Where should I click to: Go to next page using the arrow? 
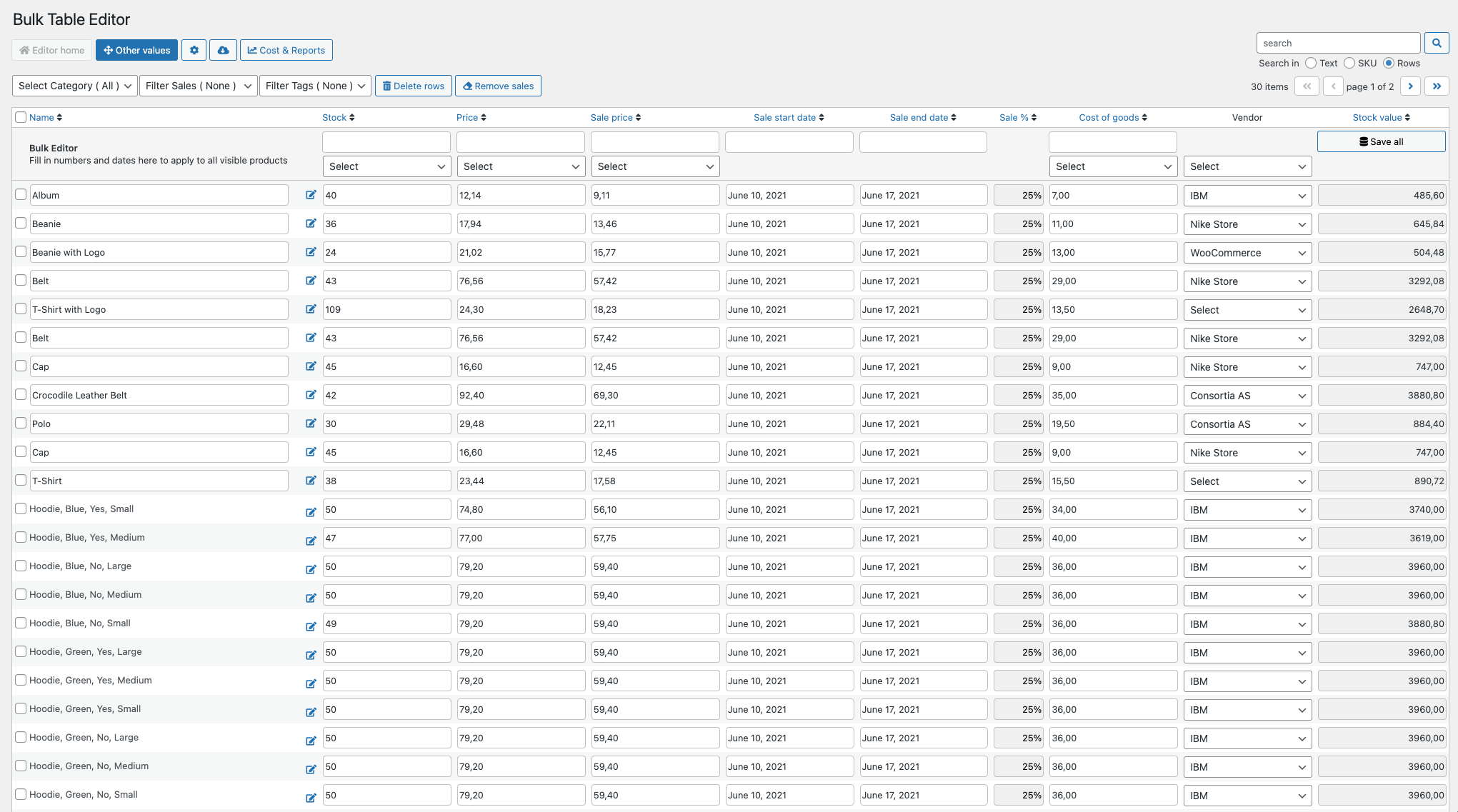[1410, 86]
